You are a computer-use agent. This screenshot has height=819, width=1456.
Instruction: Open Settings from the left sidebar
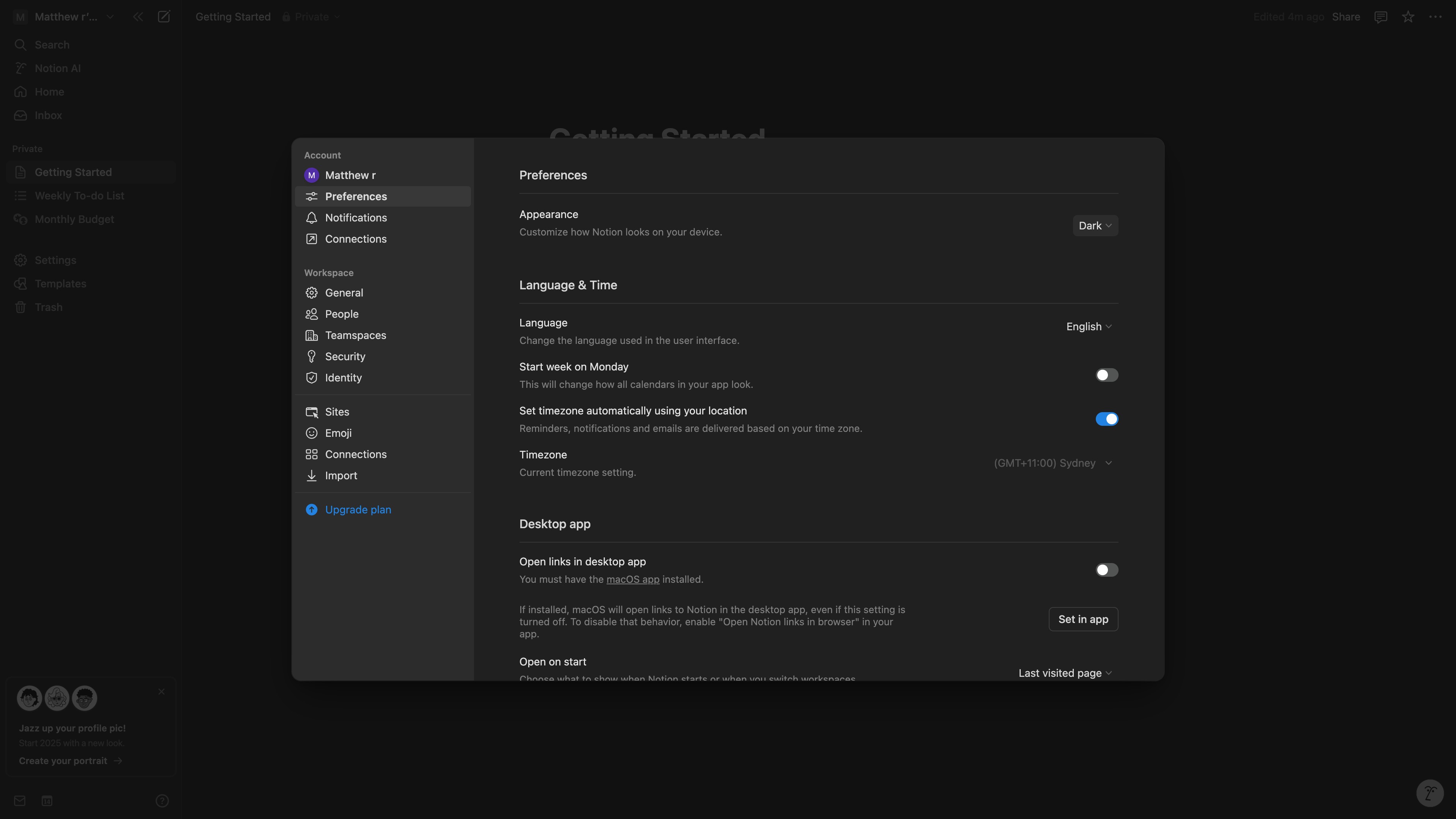pos(91,260)
